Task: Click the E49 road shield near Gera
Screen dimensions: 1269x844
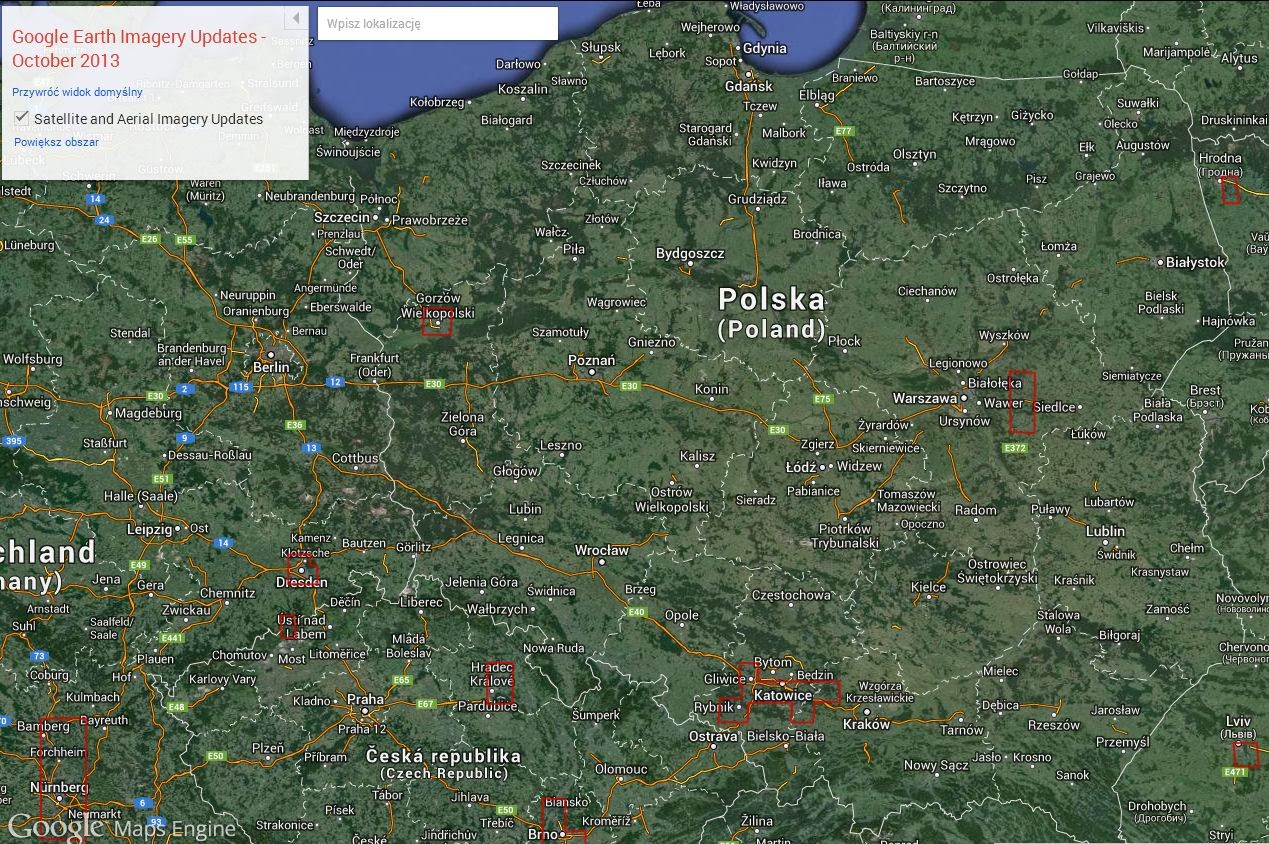Action: (x=139, y=565)
